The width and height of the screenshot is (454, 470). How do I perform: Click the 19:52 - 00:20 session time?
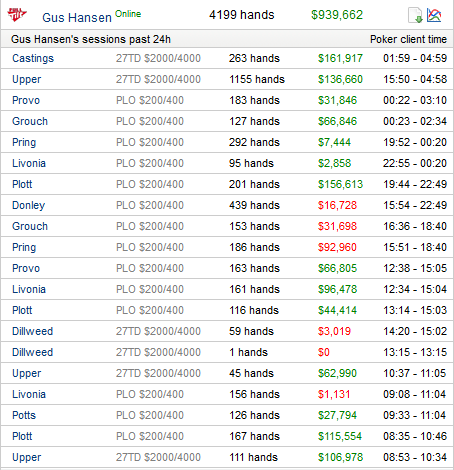click(415, 142)
